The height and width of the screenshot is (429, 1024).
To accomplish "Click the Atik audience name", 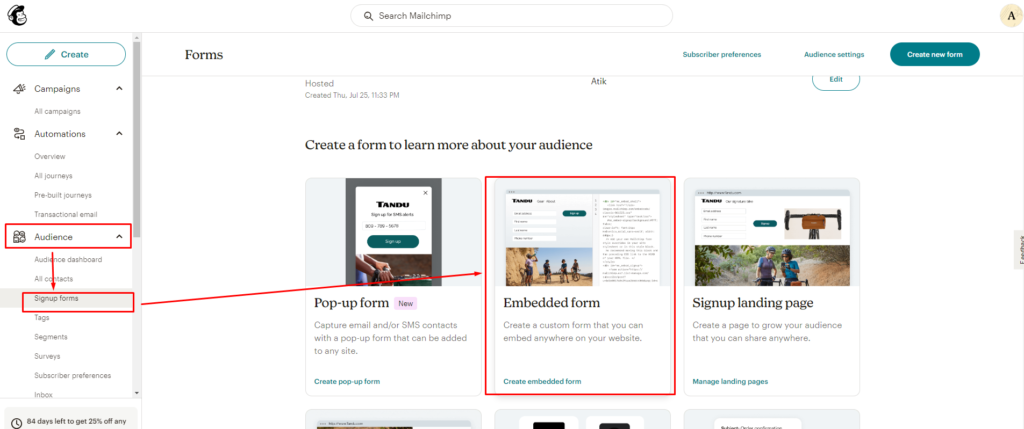I will click(599, 82).
